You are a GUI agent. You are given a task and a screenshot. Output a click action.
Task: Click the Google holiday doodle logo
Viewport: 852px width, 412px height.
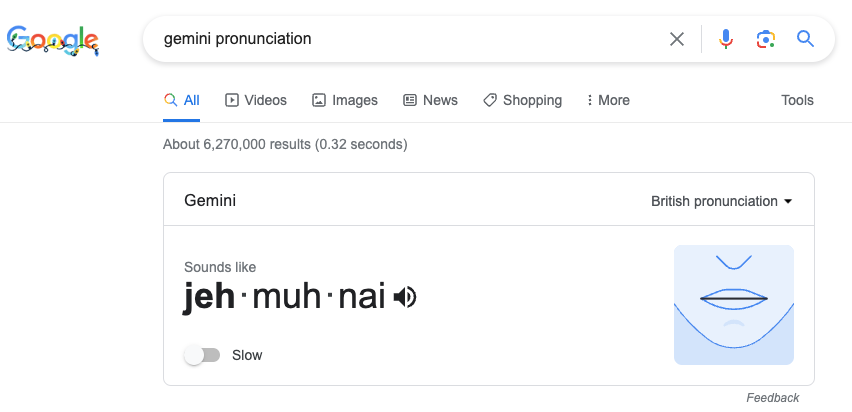53,41
